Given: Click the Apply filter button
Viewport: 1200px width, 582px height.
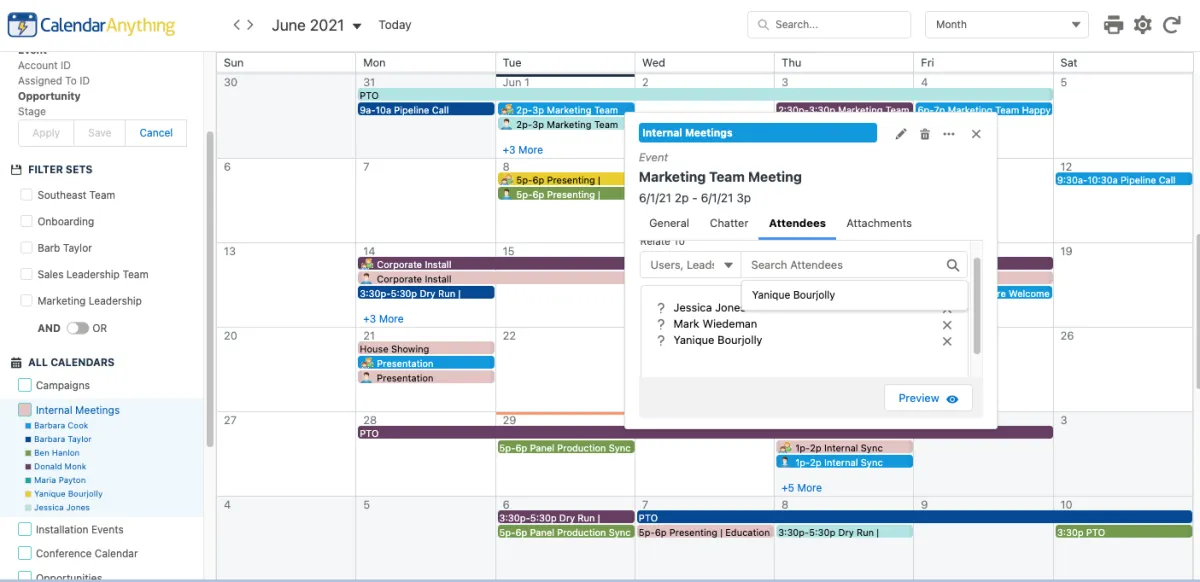Looking at the screenshot, I should coord(46,133).
